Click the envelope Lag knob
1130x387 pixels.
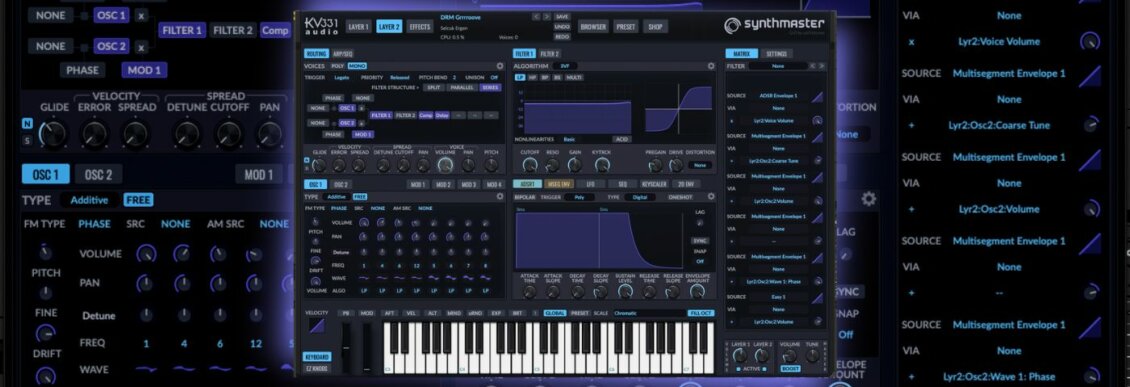[699, 223]
